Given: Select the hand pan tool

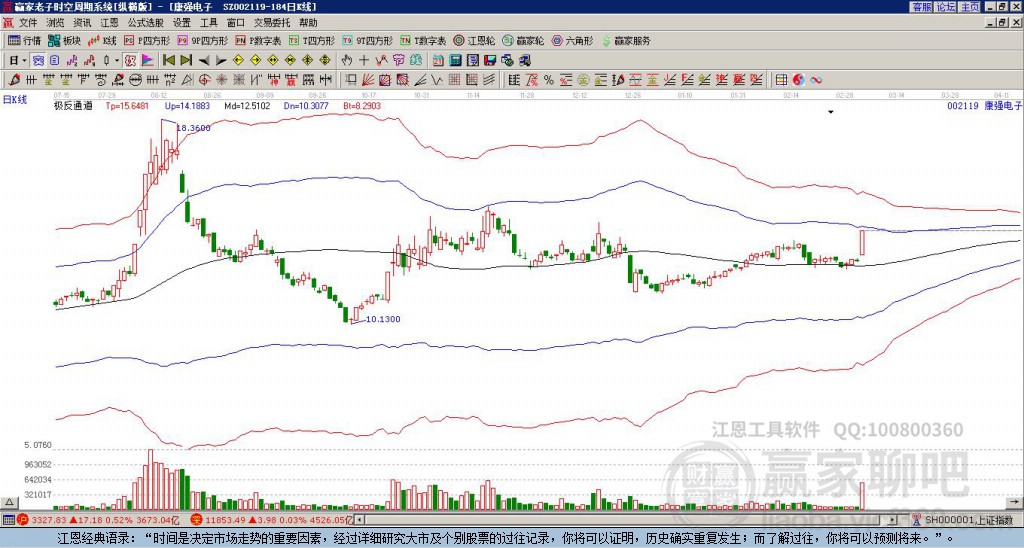Looking at the screenshot, I should pyautogui.click(x=347, y=61).
